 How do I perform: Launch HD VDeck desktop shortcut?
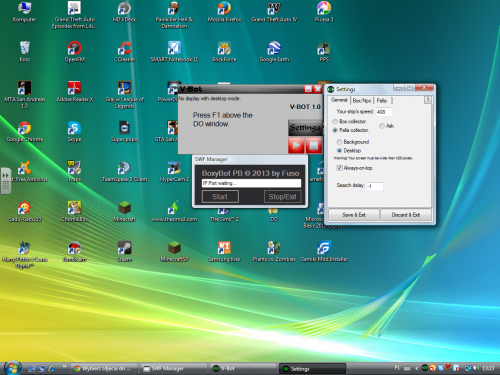click(x=124, y=12)
